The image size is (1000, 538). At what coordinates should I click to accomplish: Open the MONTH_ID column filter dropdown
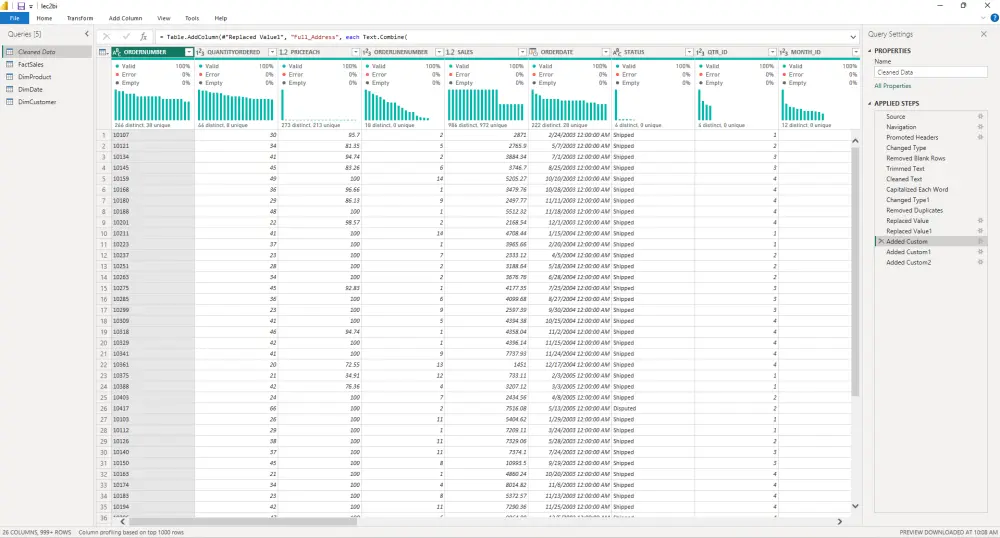[x=856, y=52]
